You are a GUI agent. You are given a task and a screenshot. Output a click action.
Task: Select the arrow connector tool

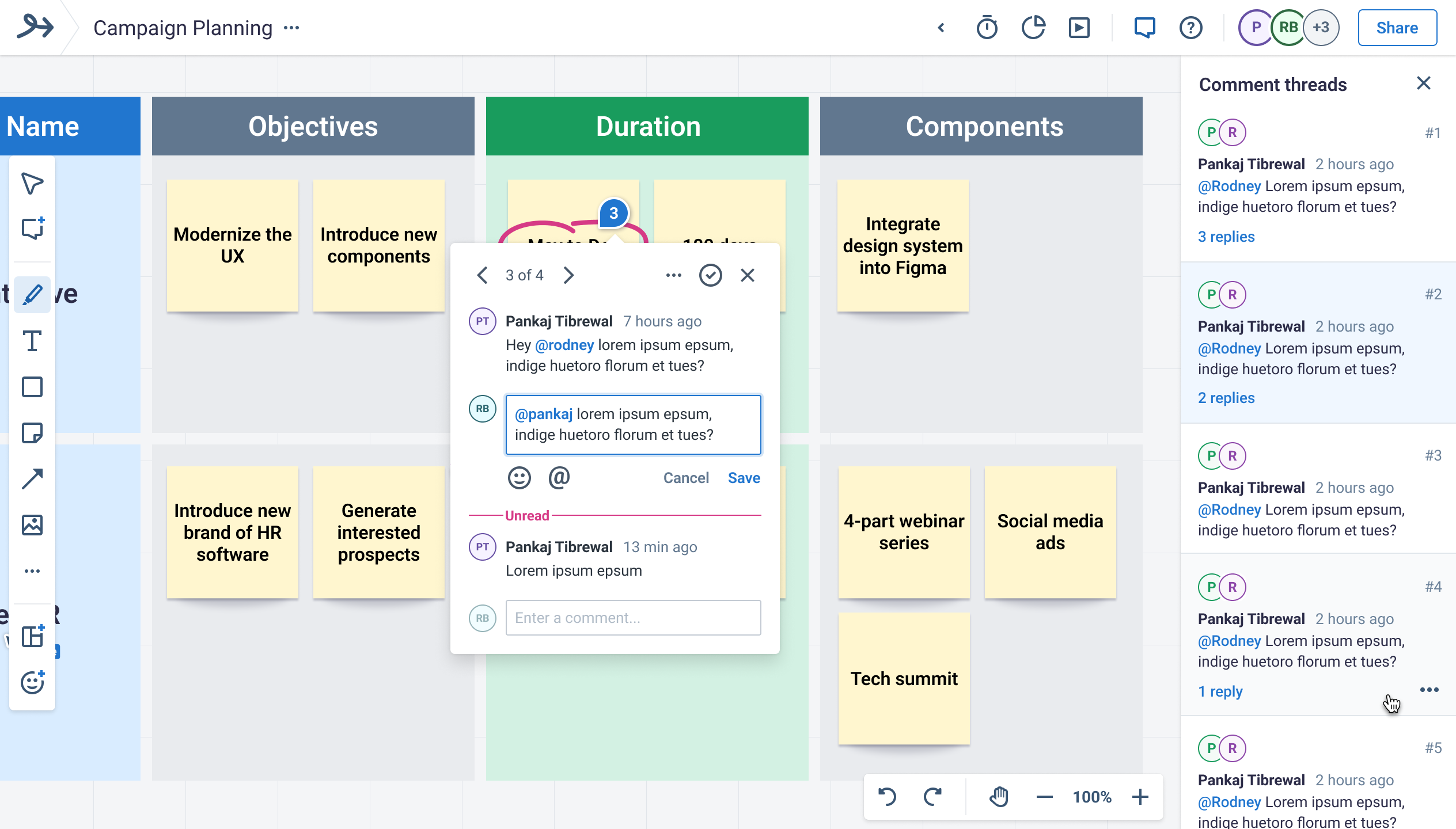tap(32, 479)
